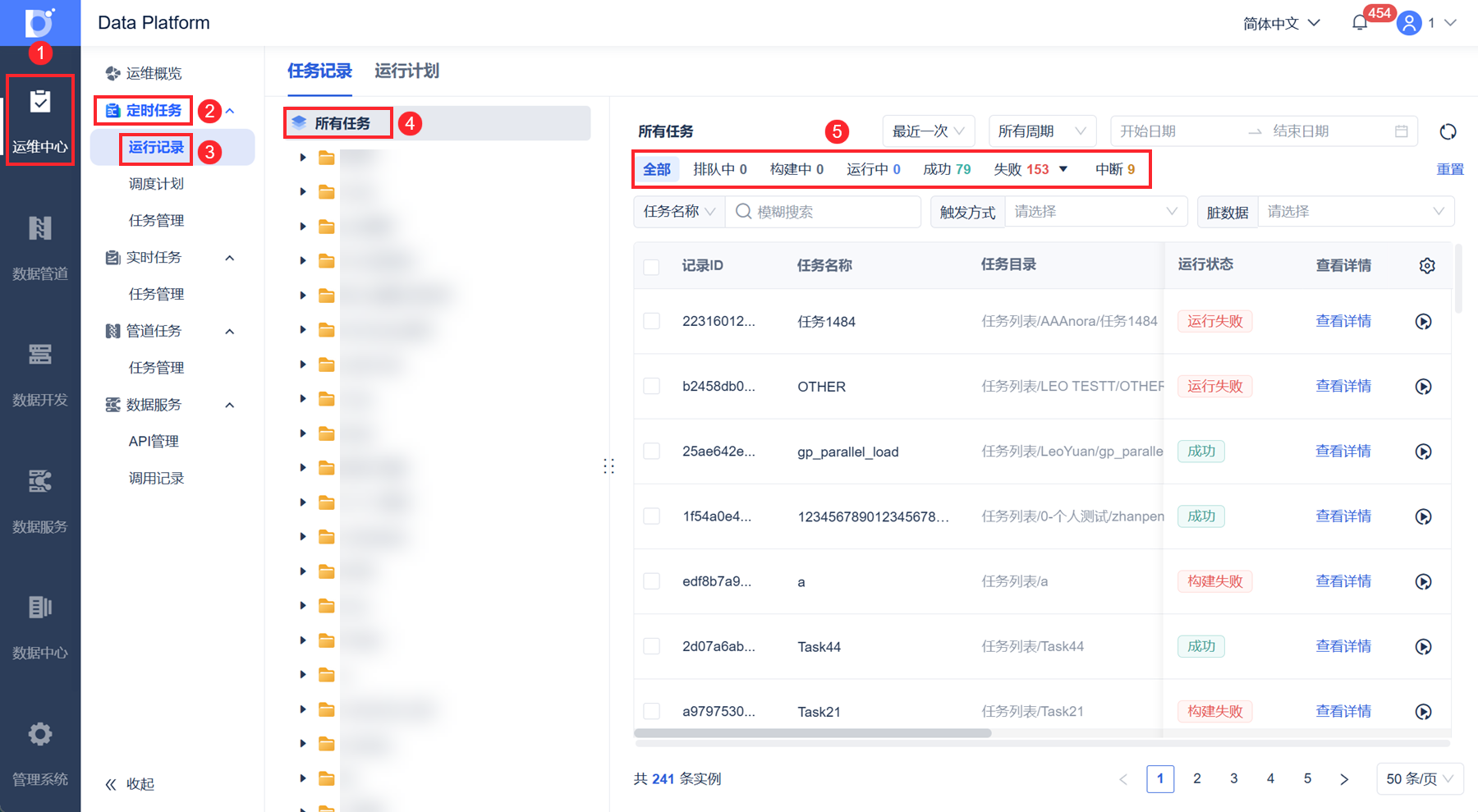Check the row for record edf8b7a9
The height and width of the screenshot is (812, 1478).
(651, 580)
